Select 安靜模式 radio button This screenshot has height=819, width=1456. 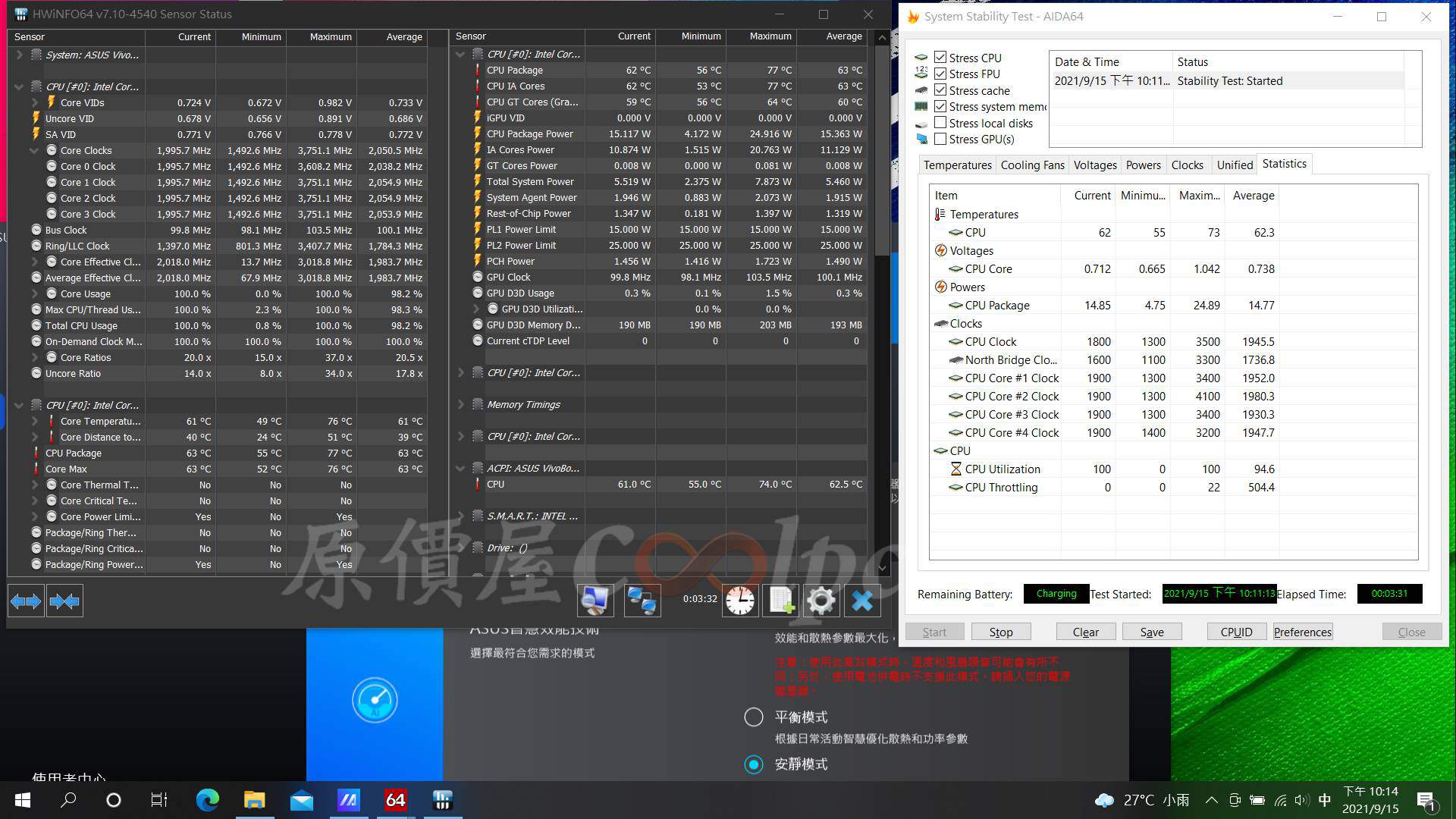(x=754, y=764)
